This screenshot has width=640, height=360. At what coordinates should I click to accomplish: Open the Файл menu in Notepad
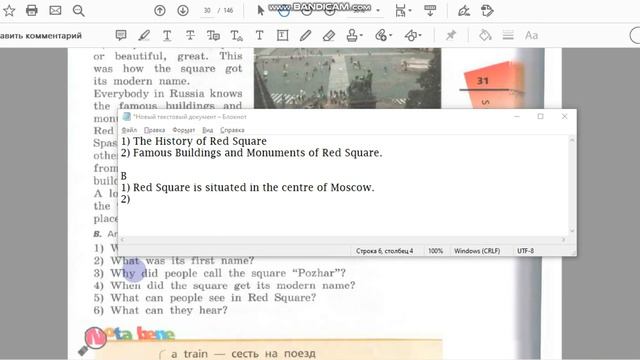[x=129, y=130]
